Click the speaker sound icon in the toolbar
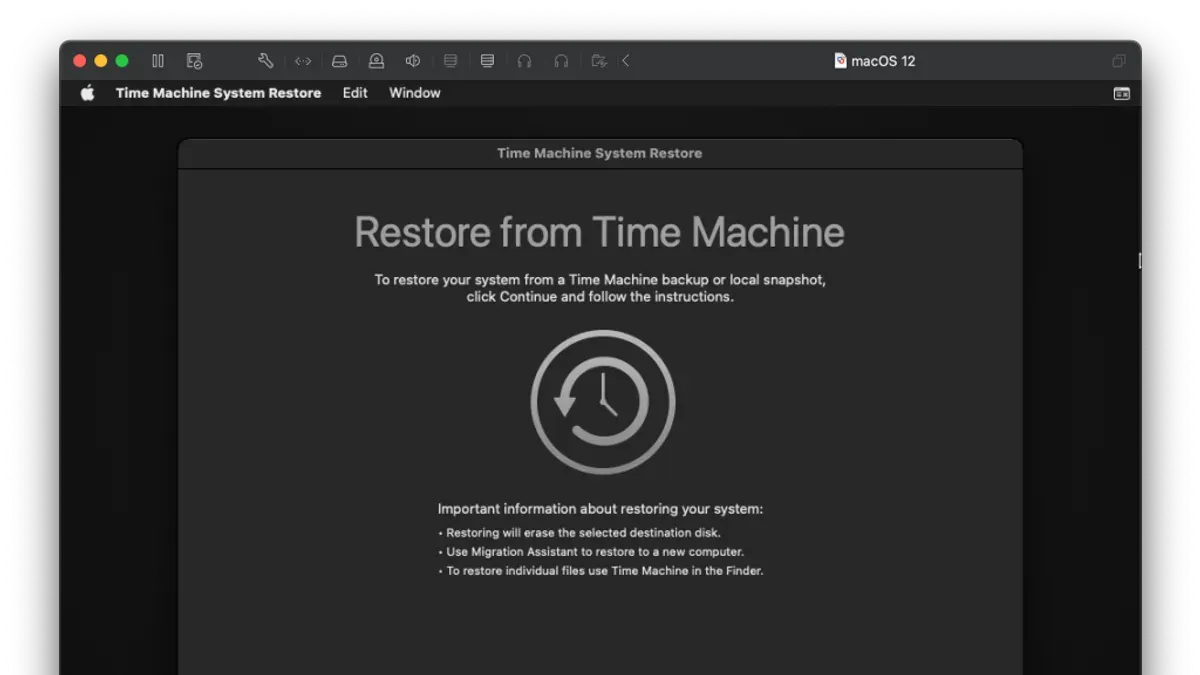 (413, 61)
